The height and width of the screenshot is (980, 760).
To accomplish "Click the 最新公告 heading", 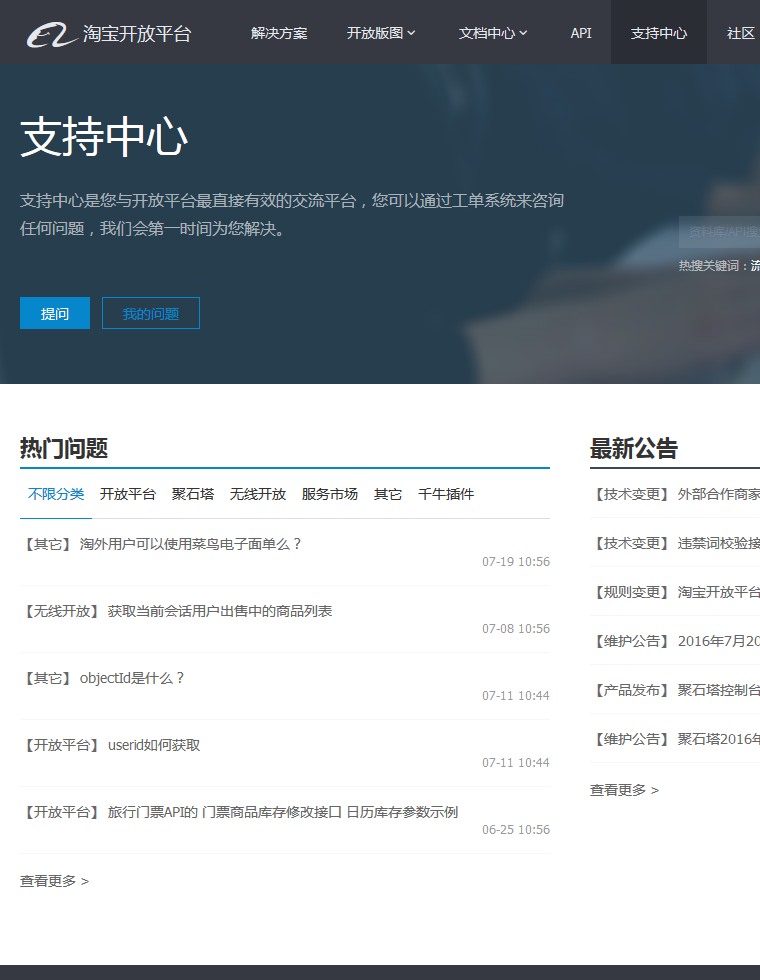I will point(634,449).
